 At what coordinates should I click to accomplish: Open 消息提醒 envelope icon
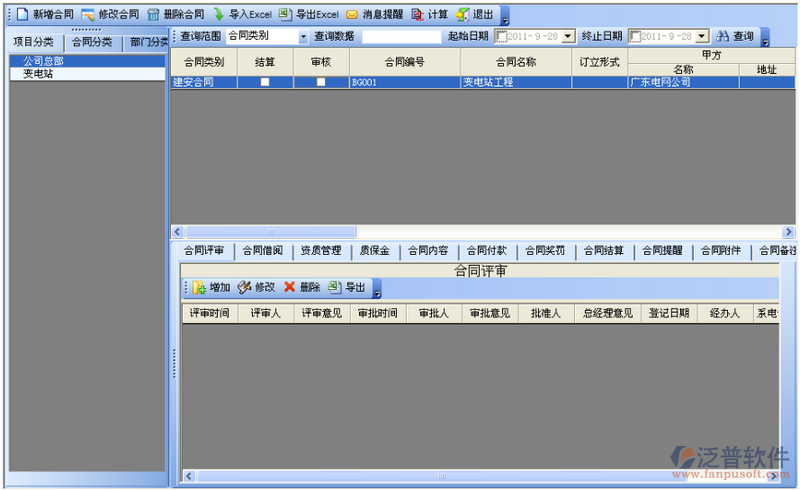click(x=352, y=15)
